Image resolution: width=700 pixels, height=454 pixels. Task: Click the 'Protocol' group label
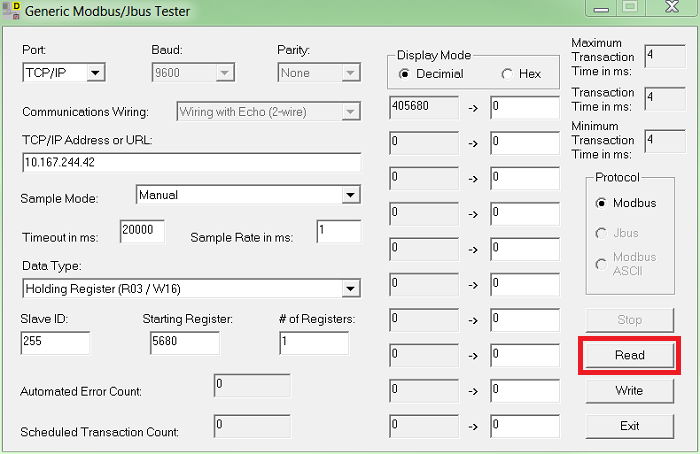click(x=617, y=178)
